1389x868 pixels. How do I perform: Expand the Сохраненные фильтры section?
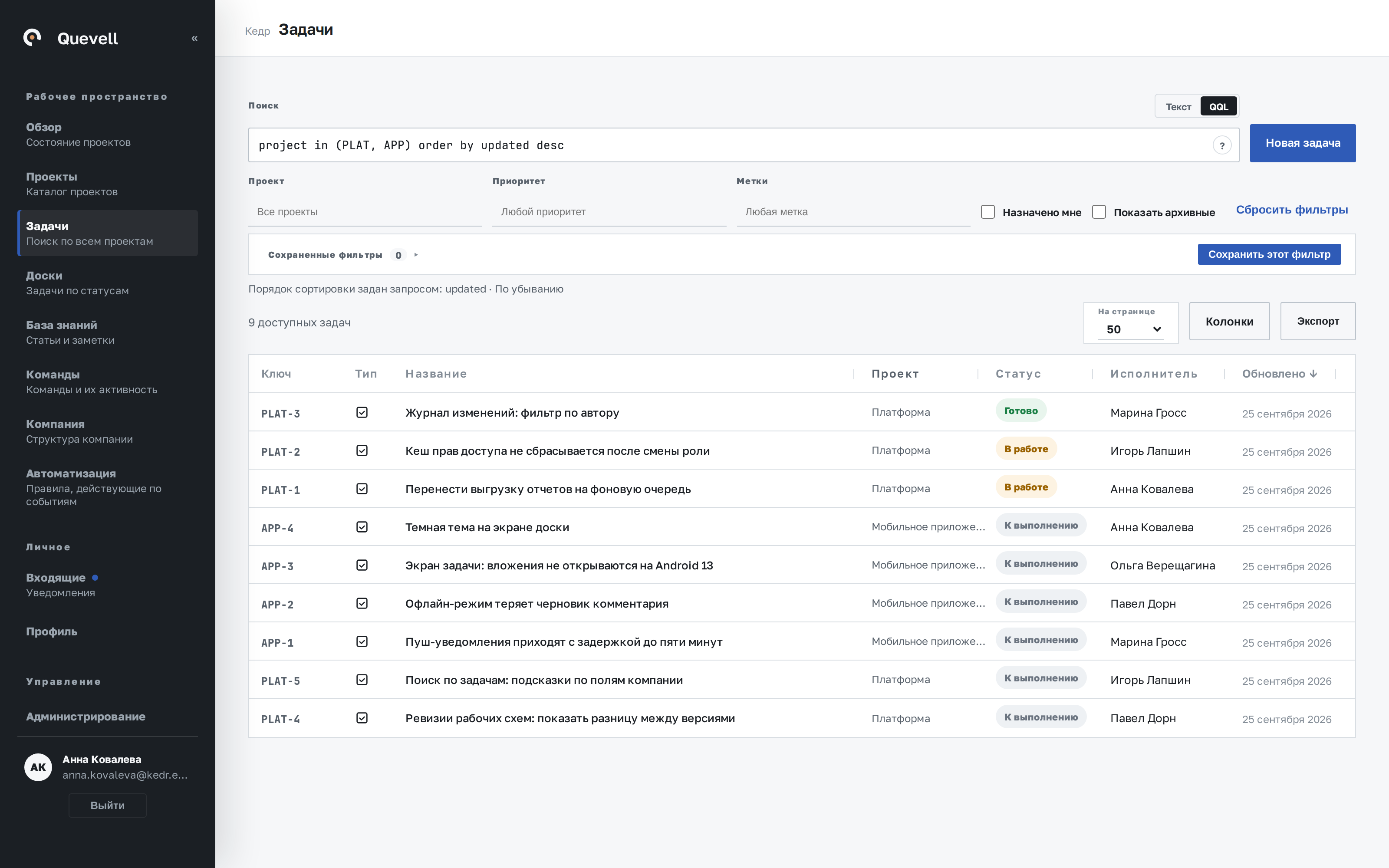(x=343, y=255)
